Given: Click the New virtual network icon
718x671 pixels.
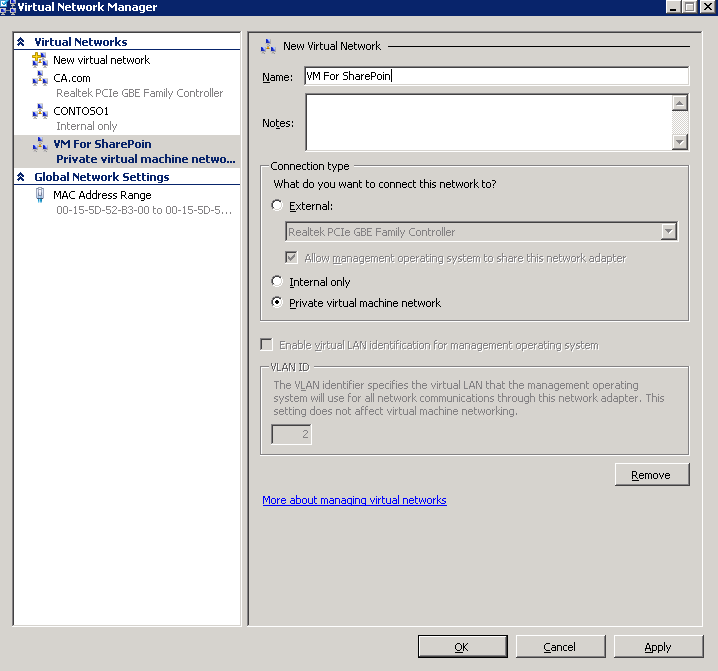Looking at the screenshot, I should click(x=40, y=60).
